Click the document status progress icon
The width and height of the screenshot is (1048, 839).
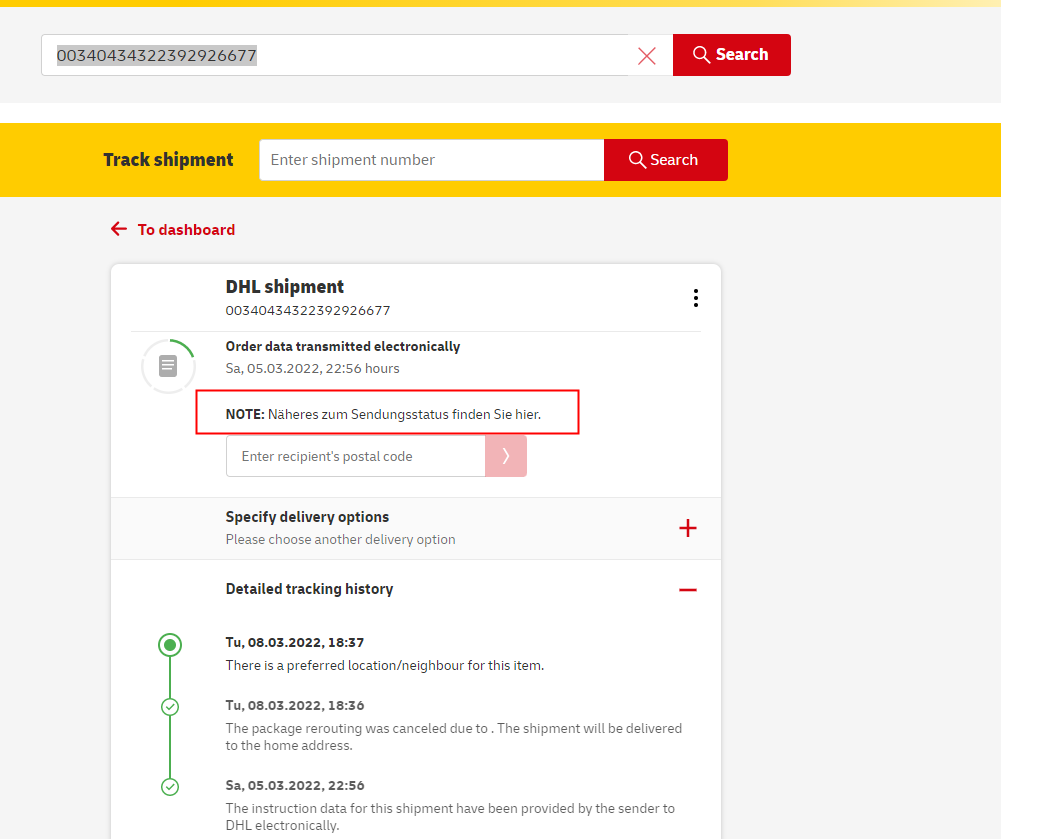pyautogui.click(x=168, y=366)
